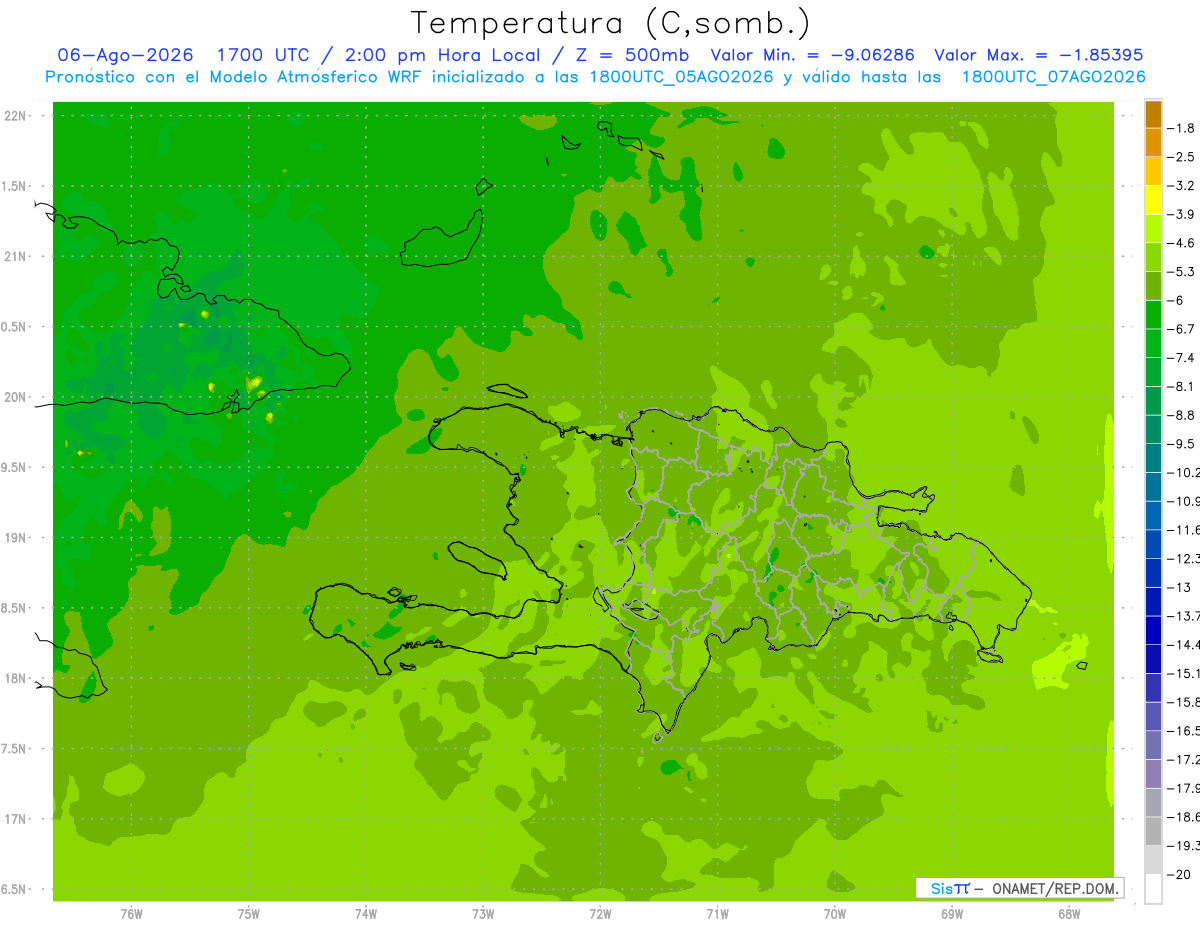Click the dark orange swatch above -1.8

coord(1153,114)
